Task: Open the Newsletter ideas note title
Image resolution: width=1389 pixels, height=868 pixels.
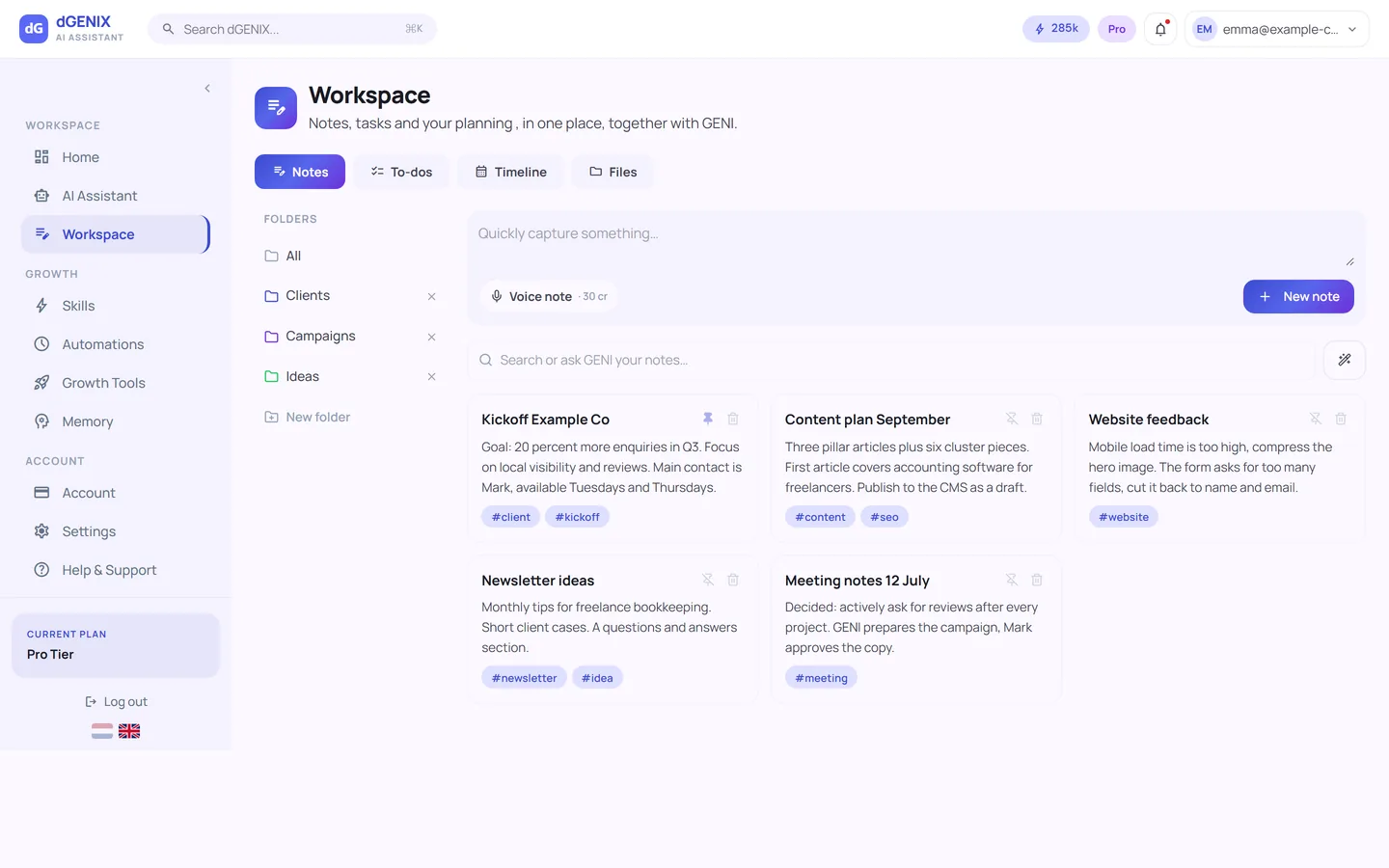Action: [537, 581]
